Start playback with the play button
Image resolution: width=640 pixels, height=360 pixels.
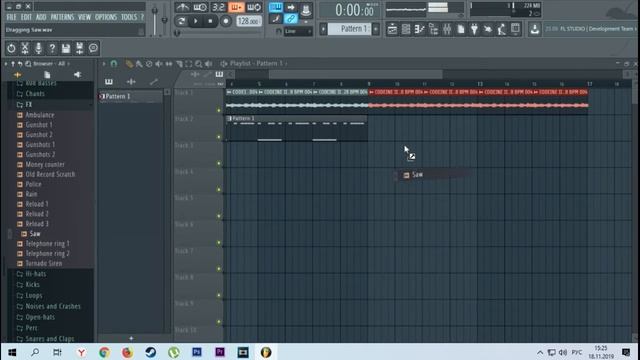(x=196, y=21)
